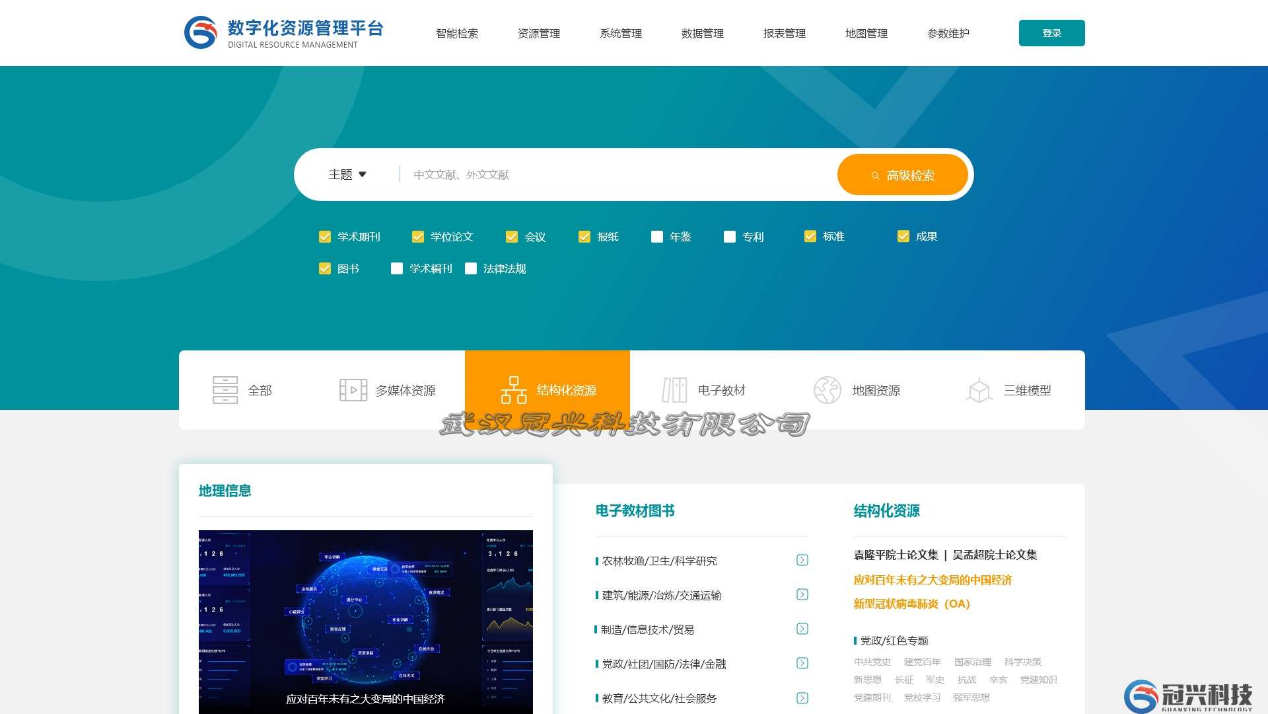The image size is (1268, 714).
Task: Expand the 党政/社团/国防/法律/金融 category arrow
Action: point(802,663)
